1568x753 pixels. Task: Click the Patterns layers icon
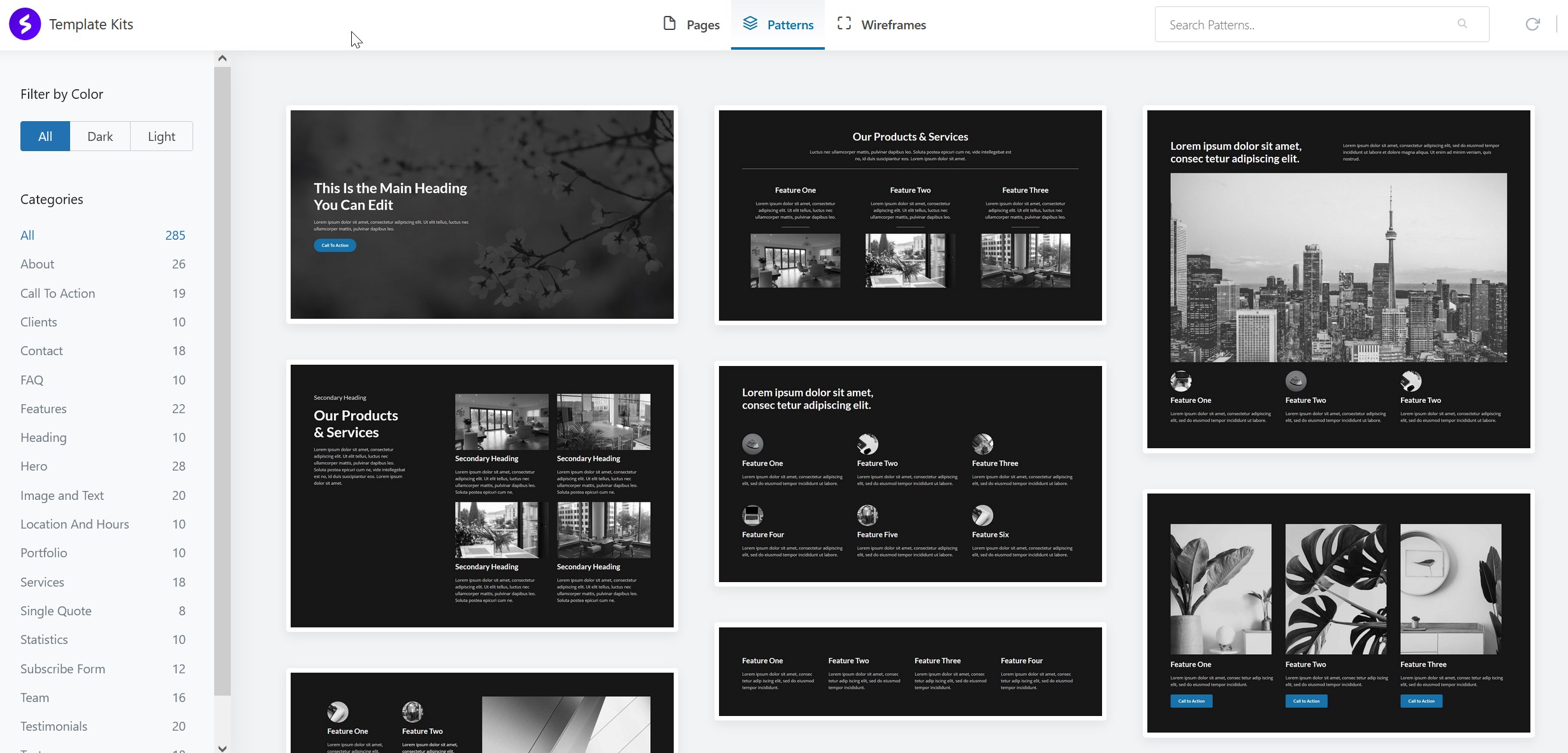(x=750, y=24)
